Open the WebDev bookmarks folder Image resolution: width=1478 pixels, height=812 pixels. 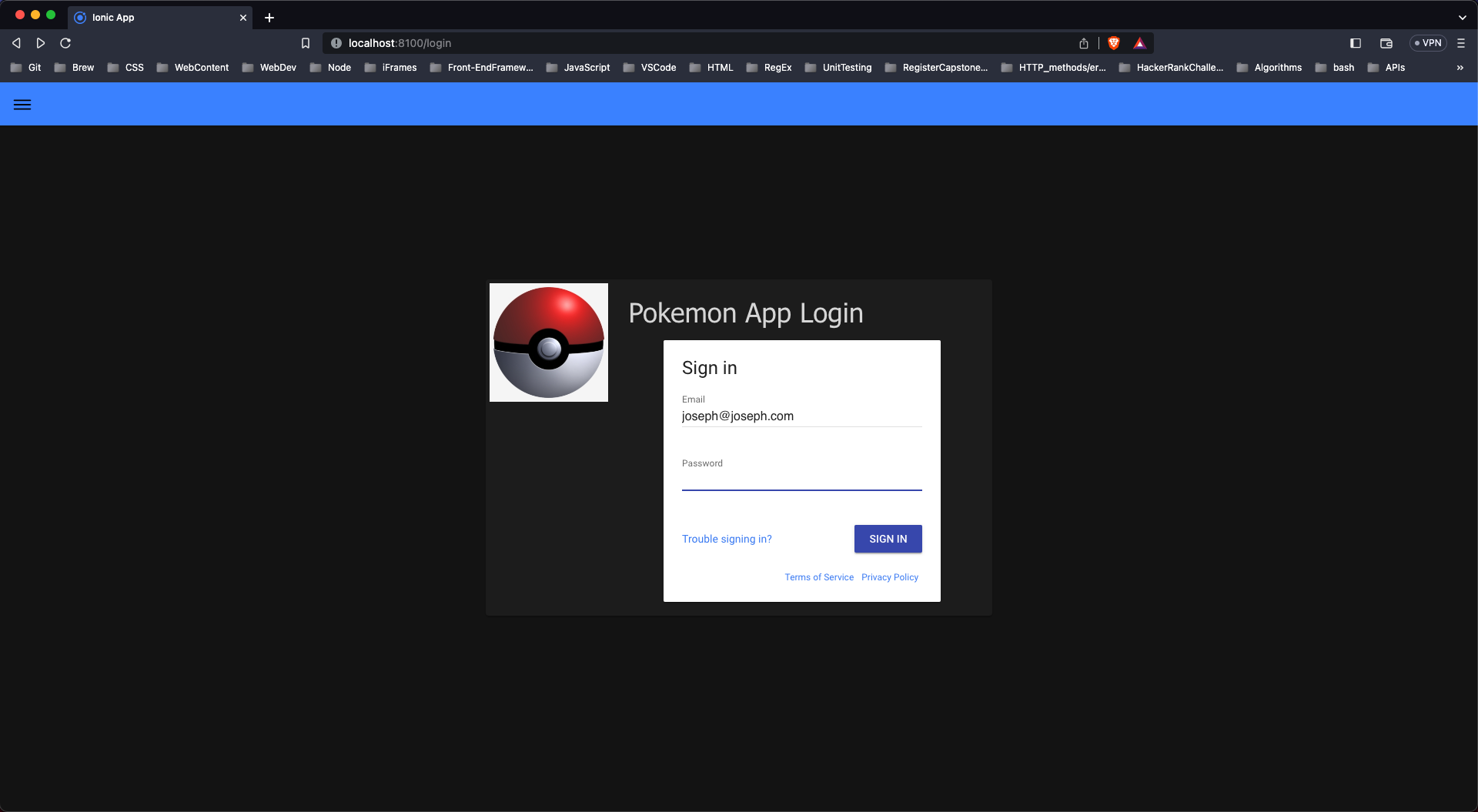pos(269,68)
